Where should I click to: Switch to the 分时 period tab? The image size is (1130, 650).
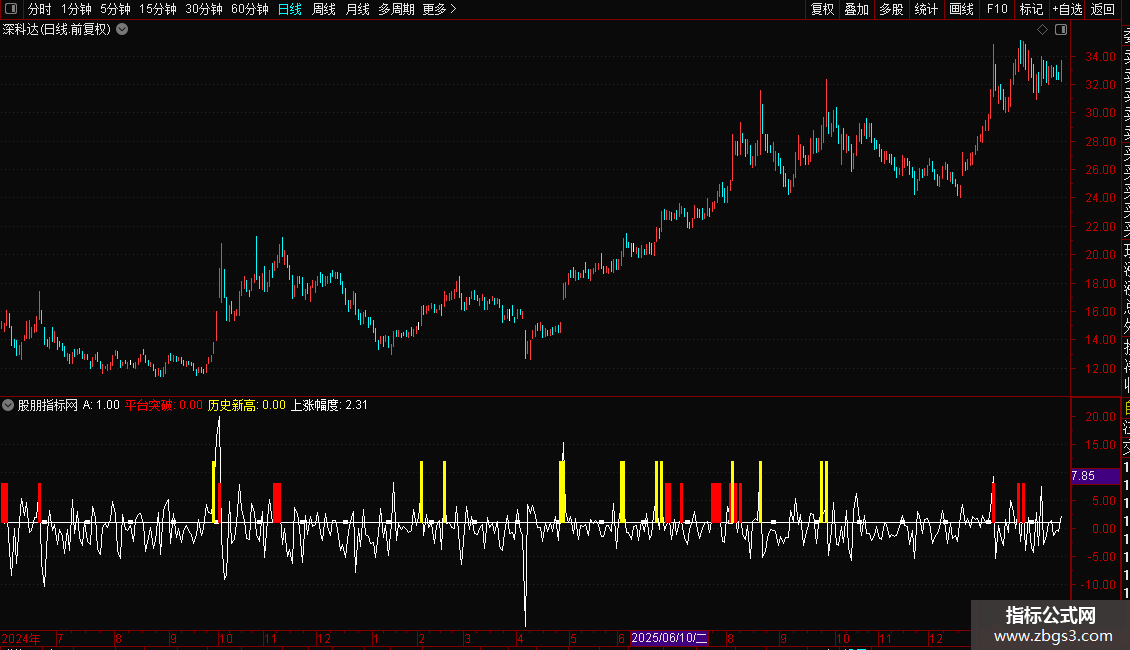(x=40, y=9)
